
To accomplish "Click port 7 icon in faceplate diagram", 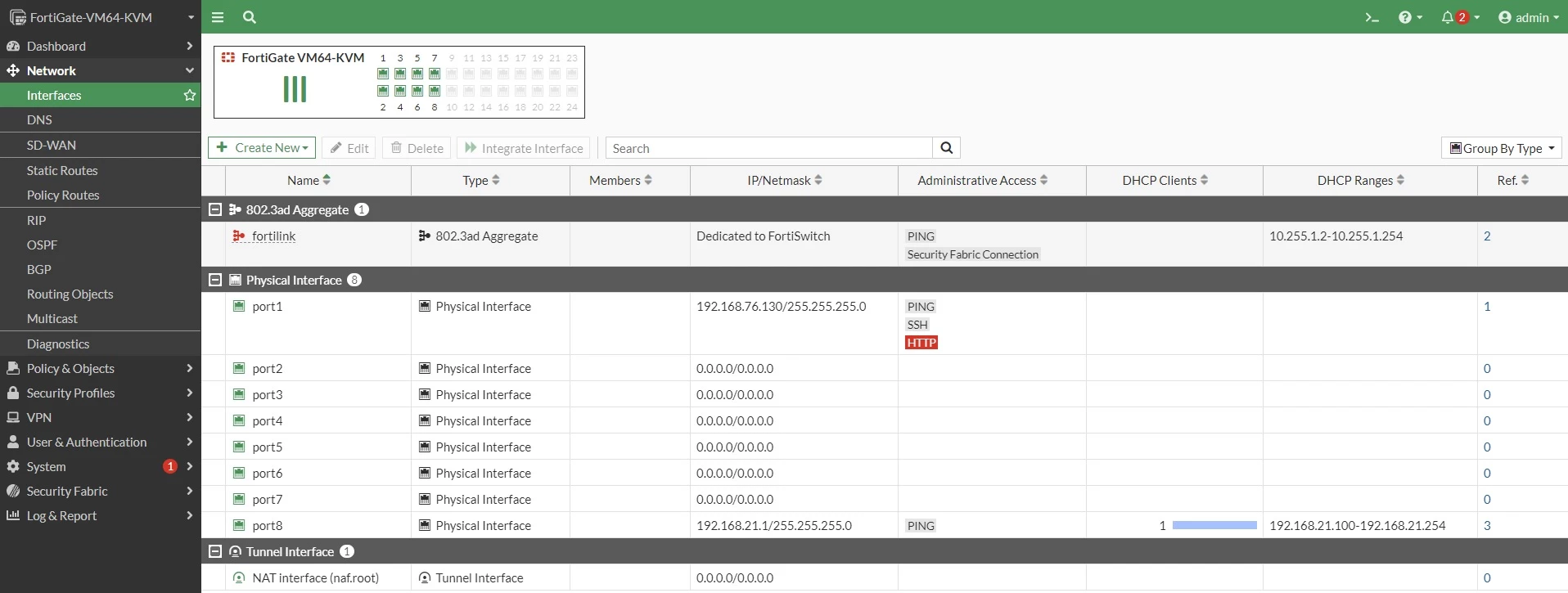I will 435,74.
